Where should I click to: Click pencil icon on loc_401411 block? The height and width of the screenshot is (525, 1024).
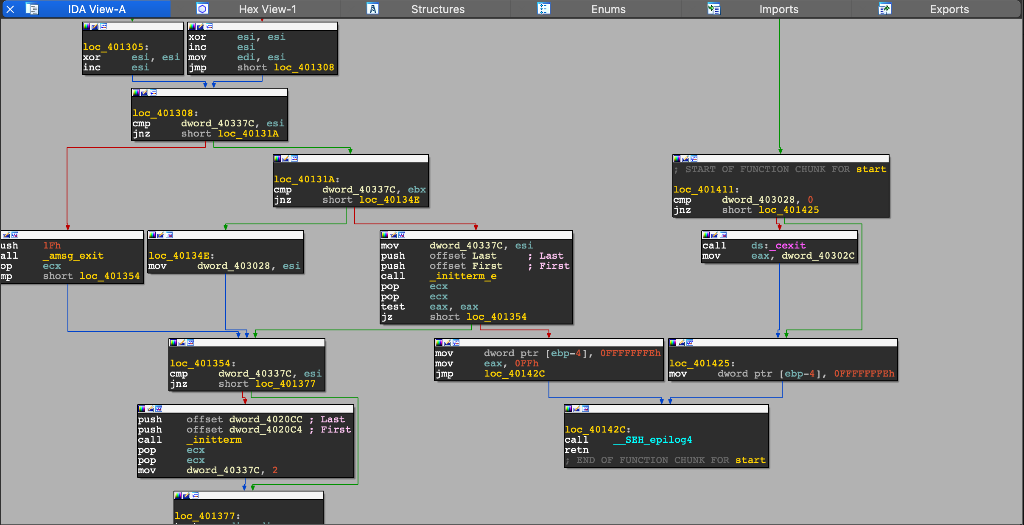pyautogui.click(x=687, y=159)
